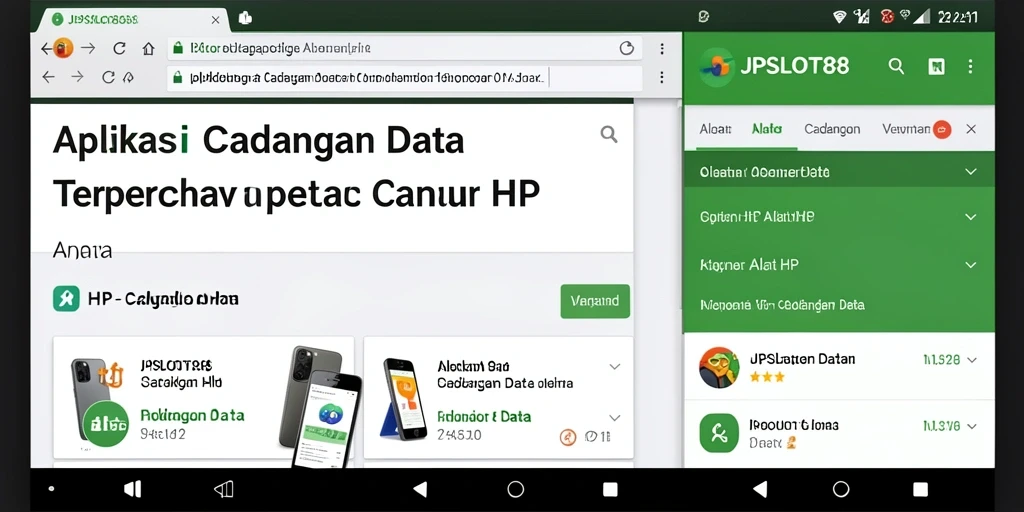Click the lock icon in the second address bar
Screen dimensions: 1024x512
pos(176,78)
